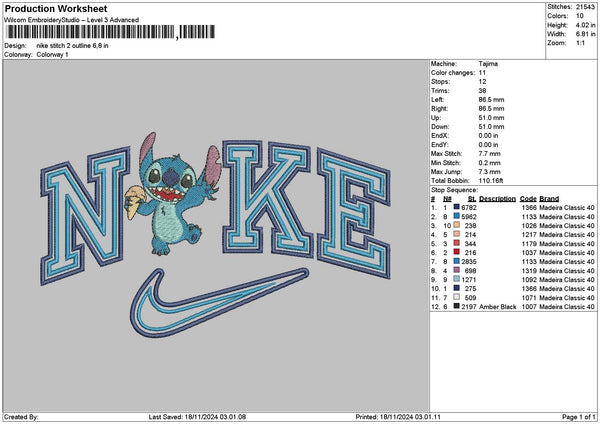Click the blue swatch in stop row 2

pyautogui.click(x=457, y=216)
